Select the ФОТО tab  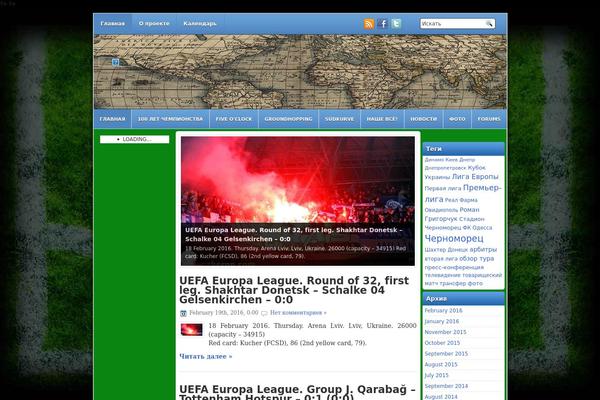tap(457, 119)
